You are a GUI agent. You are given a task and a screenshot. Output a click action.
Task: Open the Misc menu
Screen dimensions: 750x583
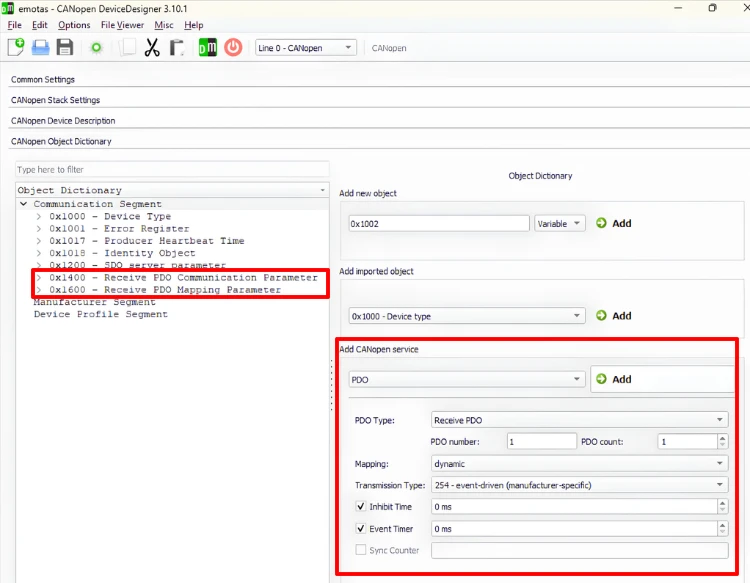pyautogui.click(x=164, y=25)
